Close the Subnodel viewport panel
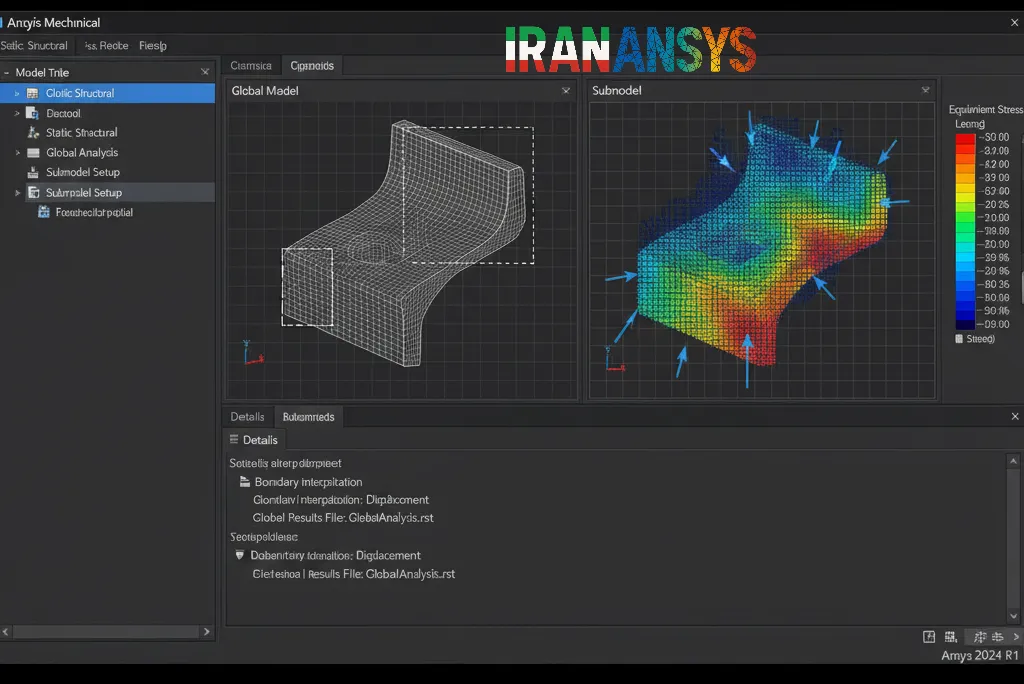1024x684 pixels. coord(925,90)
